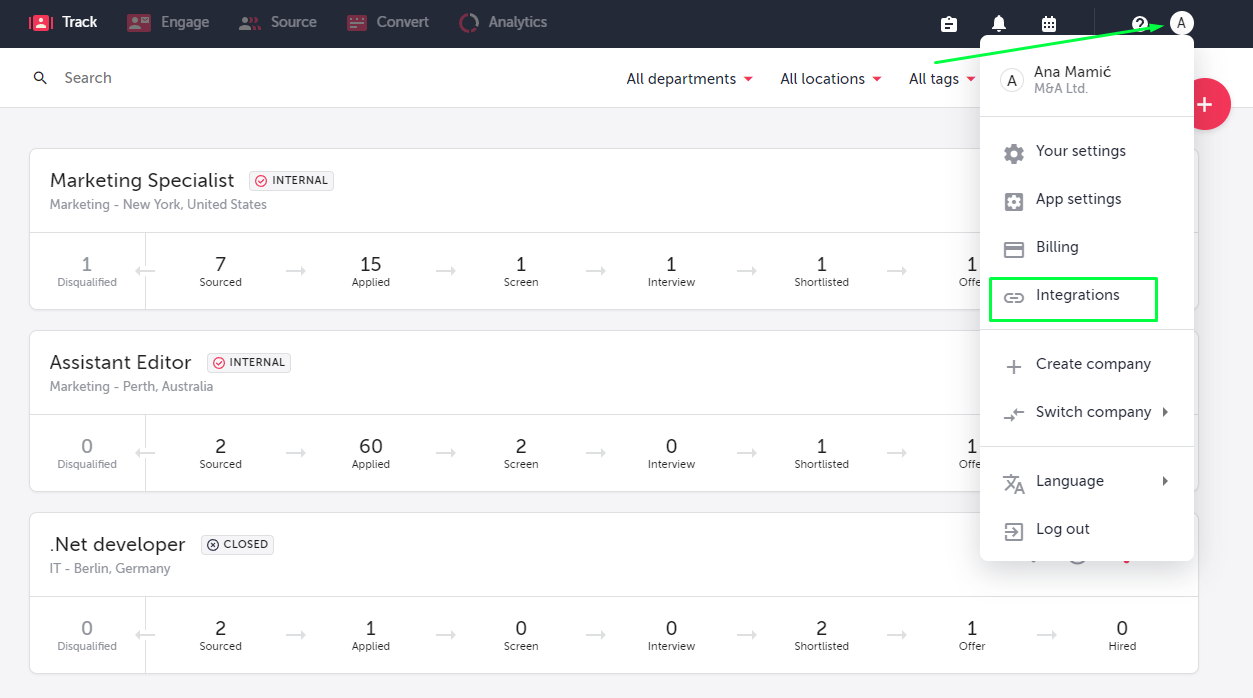Click Log out in the menu
This screenshot has width=1253, height=698.
[x=1062, y=530]
